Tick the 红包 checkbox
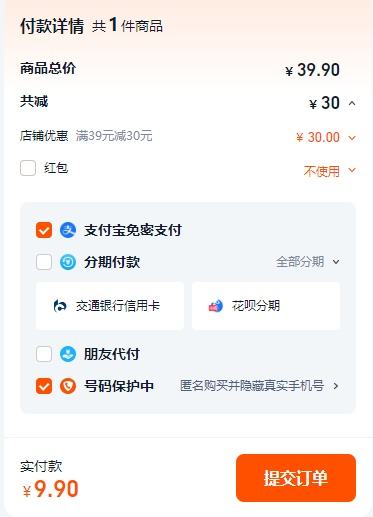This screenshot has height=517, width=373. [x=28, y=168]
